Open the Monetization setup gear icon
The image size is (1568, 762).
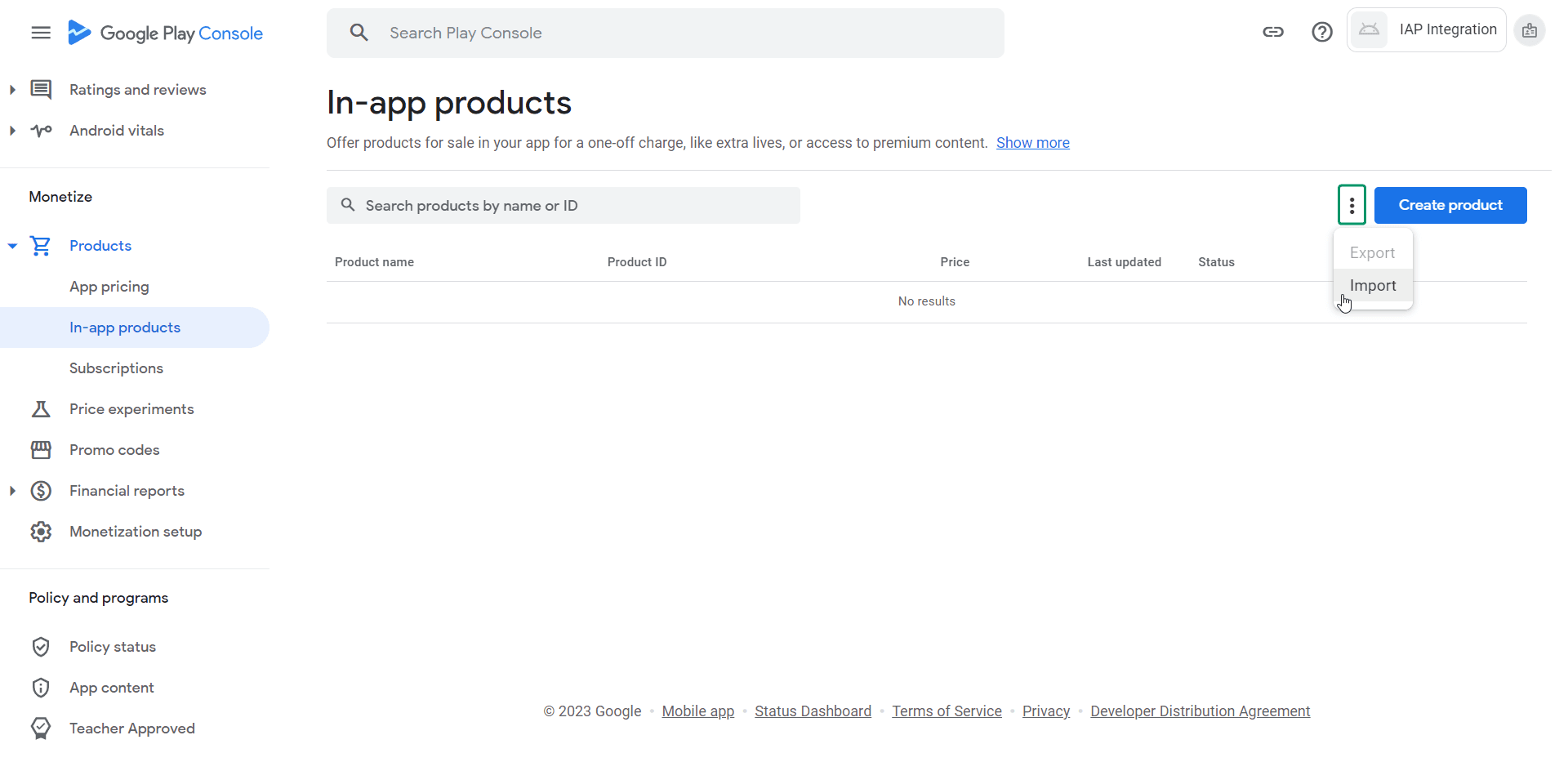(x=41, y=531)
